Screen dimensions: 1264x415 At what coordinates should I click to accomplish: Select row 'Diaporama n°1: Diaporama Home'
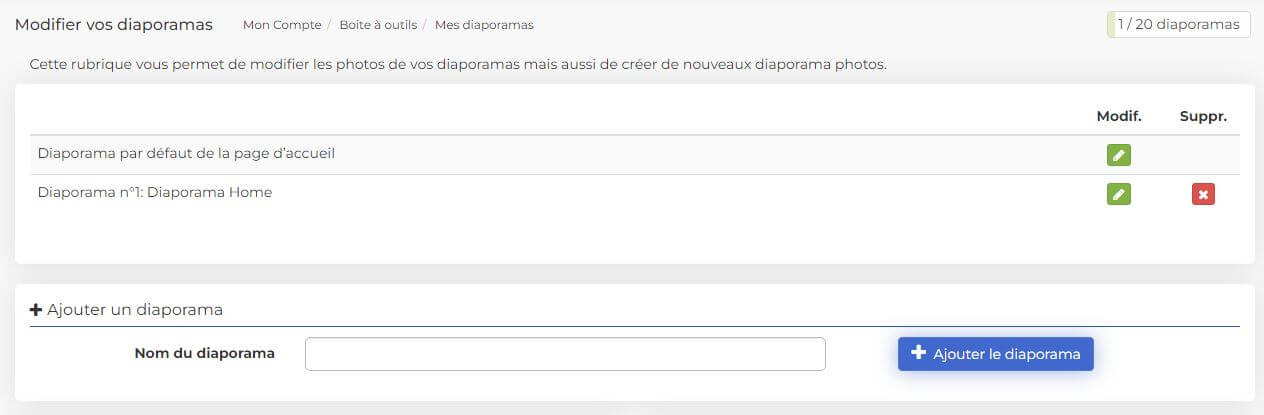pyautogui.click(x=635, y=194)
